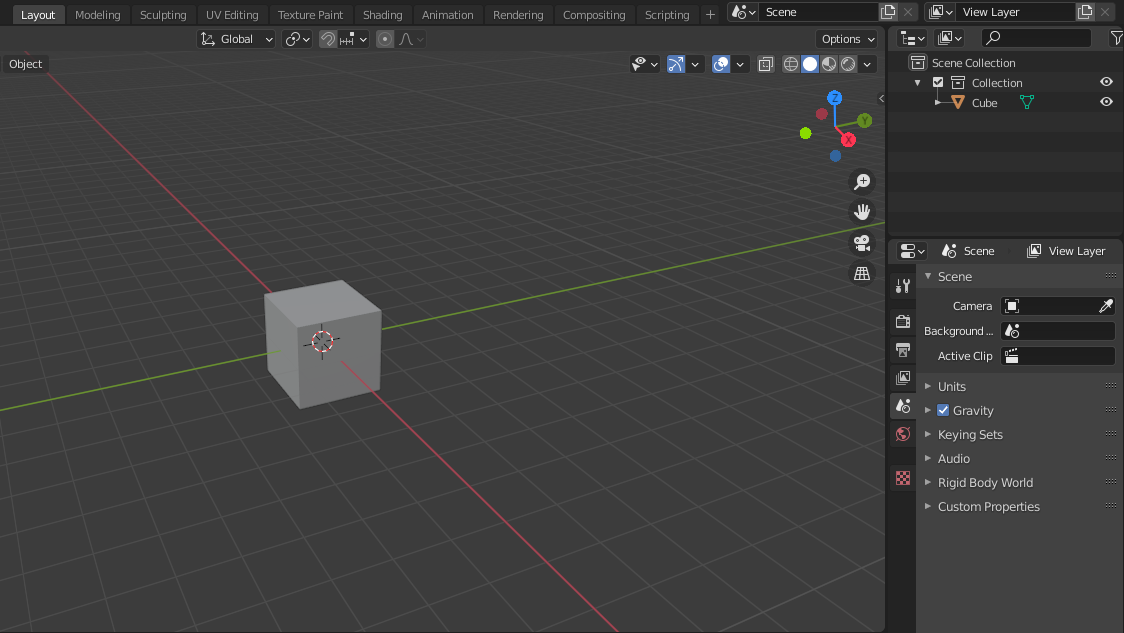Open object type visibility dropdown
This screenshot has height=633, width=1124.
tap(644, 64)
